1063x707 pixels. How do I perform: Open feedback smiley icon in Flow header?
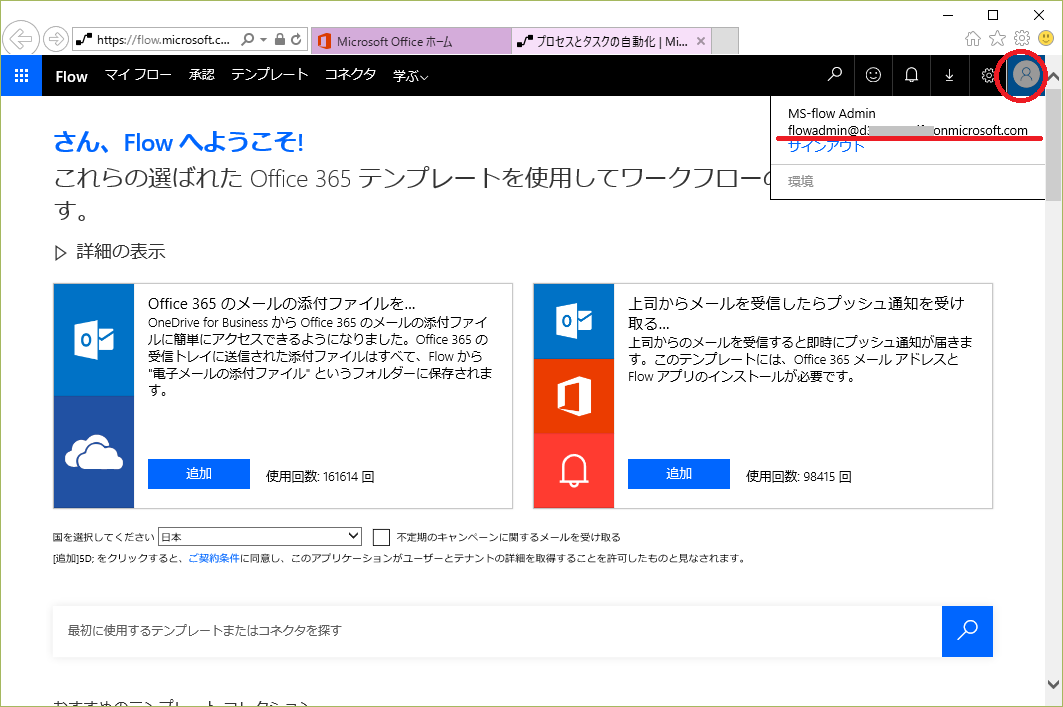pyautogui.click(x=873, y=75)
